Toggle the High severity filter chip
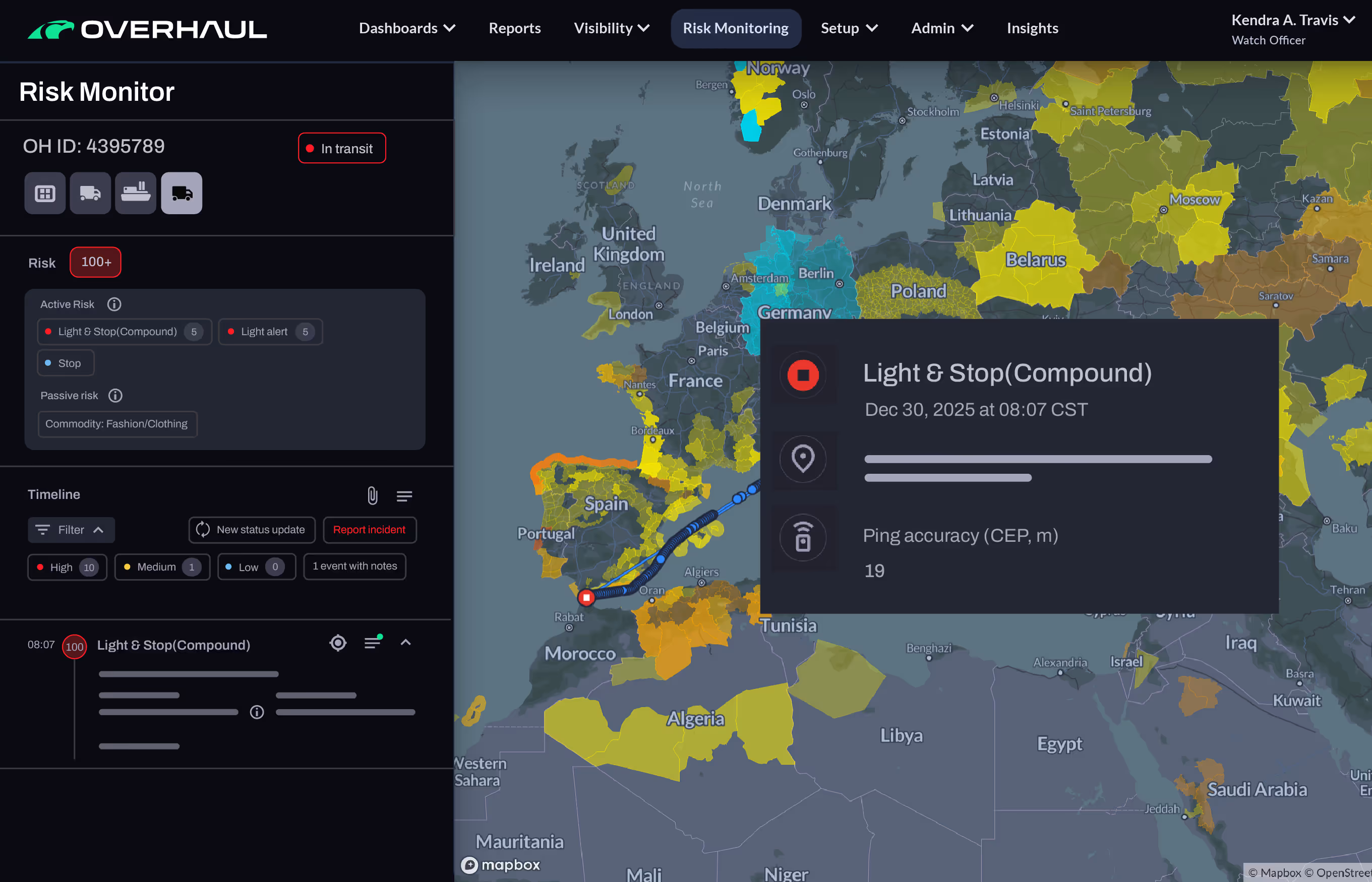This screenshot has height=882, width=1372. 67,567
